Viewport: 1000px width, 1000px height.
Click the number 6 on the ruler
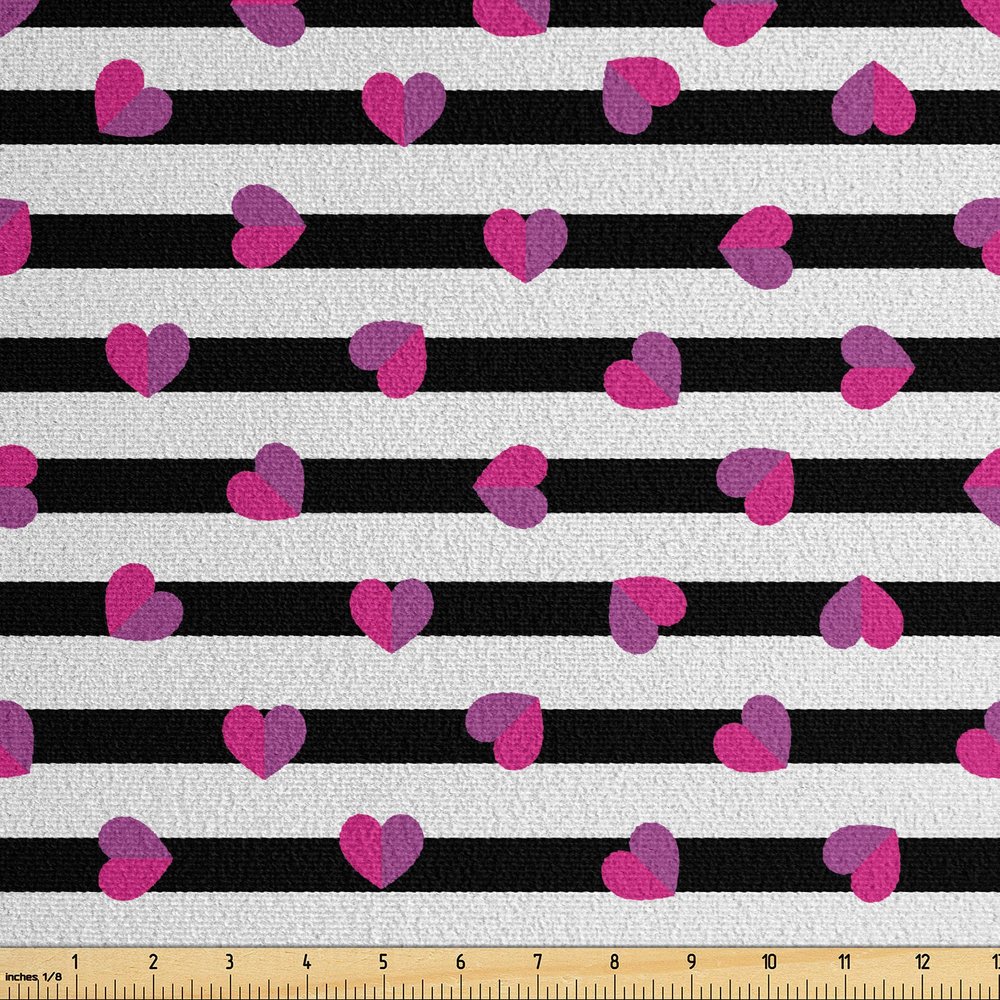tap(460, 962)
